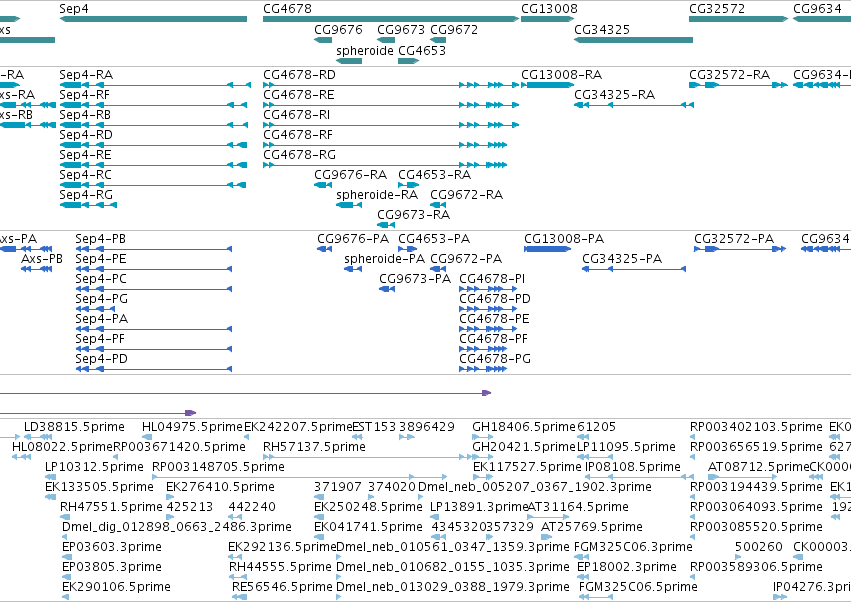Select protein CG4678-PI
Screen dimensions: 851x602
(492, 279)
